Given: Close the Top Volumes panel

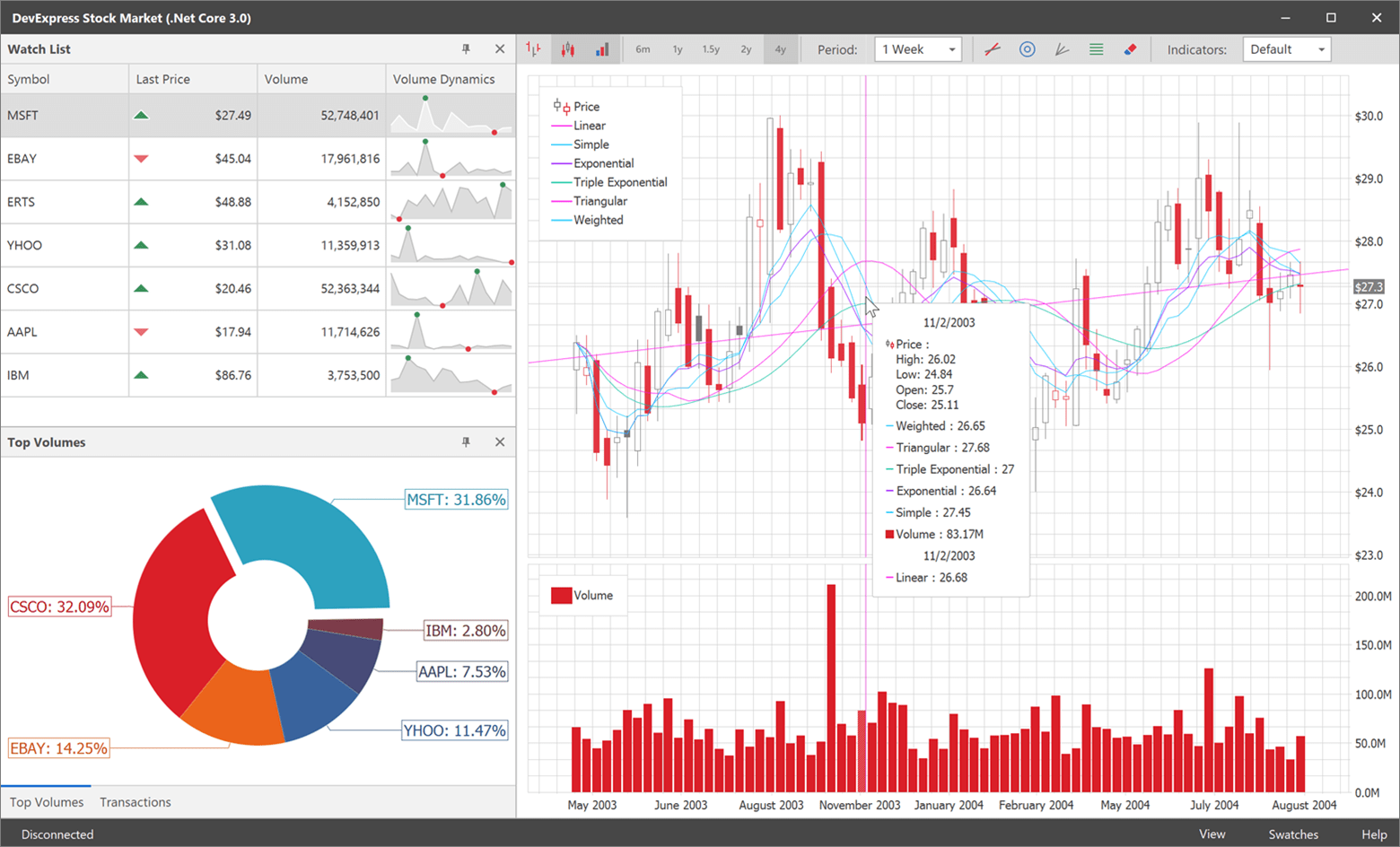Looking at the screenshot, I should coord(500,442).
